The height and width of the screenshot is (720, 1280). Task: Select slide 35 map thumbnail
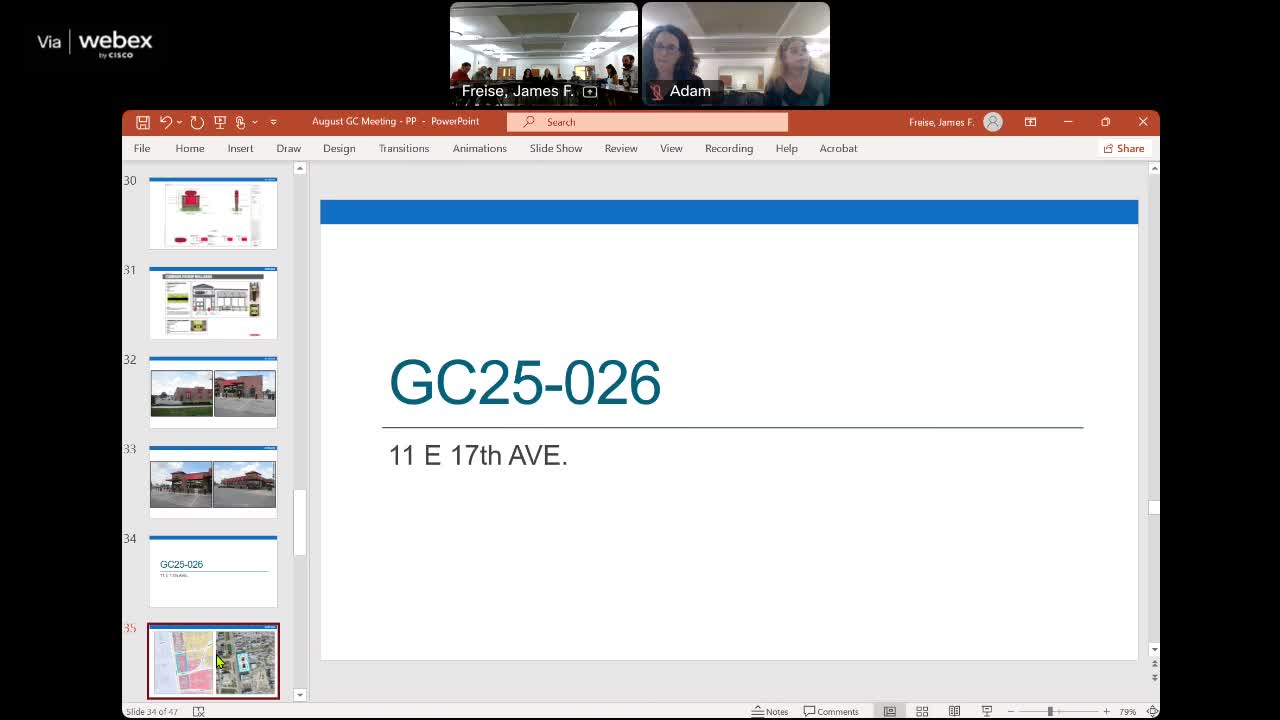click(x=213, y=661)
